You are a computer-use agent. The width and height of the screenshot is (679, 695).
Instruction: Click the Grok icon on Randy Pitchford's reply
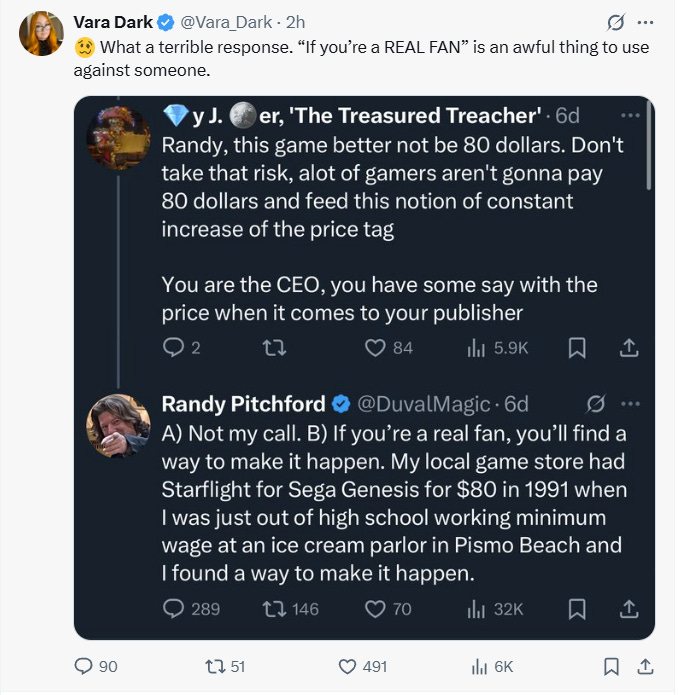(595, 404)
